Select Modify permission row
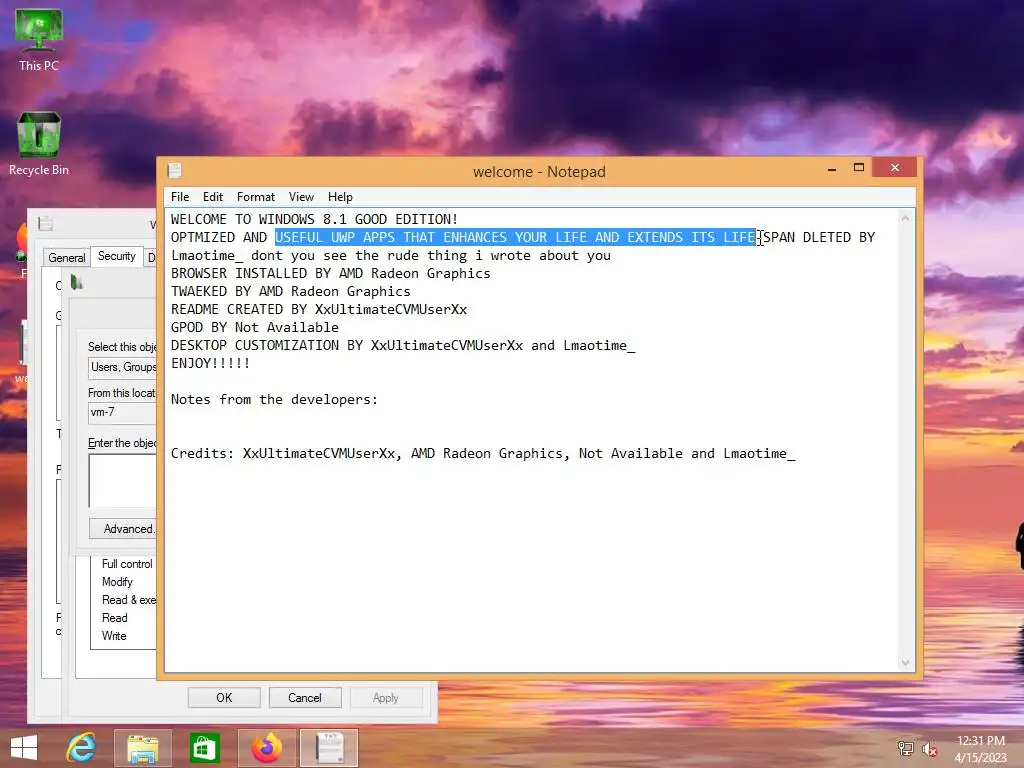 117,582
